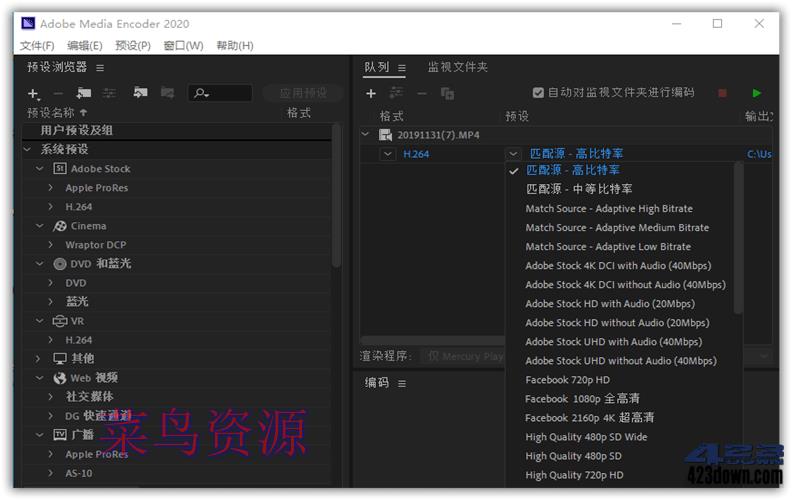The image size is (792, 500).
Task: Create a new preset group folder
Action: (x=84, y=93)
